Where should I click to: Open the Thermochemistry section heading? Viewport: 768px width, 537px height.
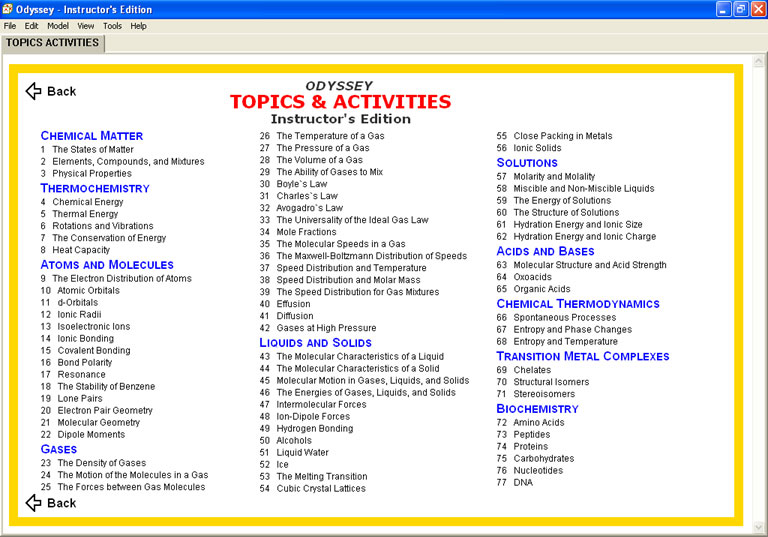(95, 189)
